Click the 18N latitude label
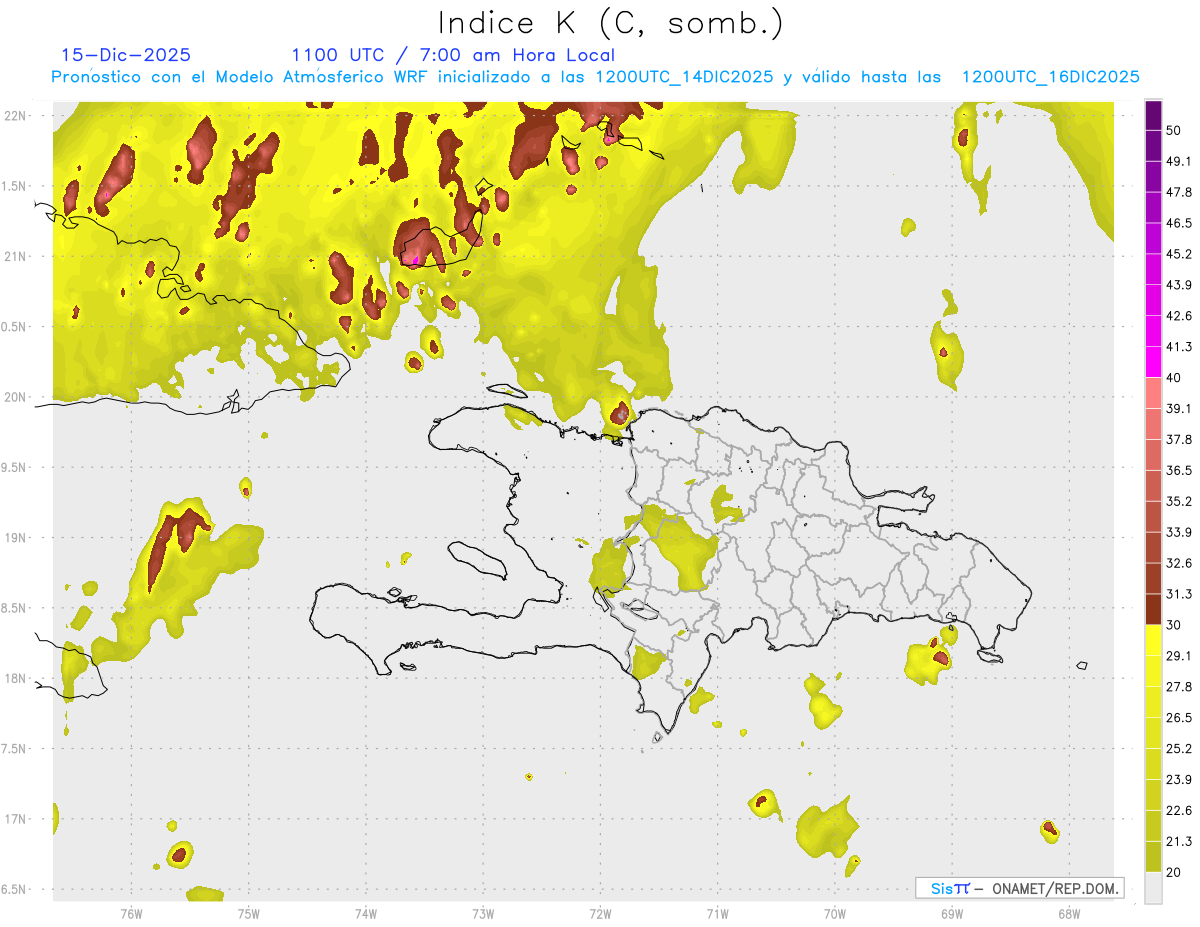Viewport: 1200px width, 927px height. click(17, 678)
